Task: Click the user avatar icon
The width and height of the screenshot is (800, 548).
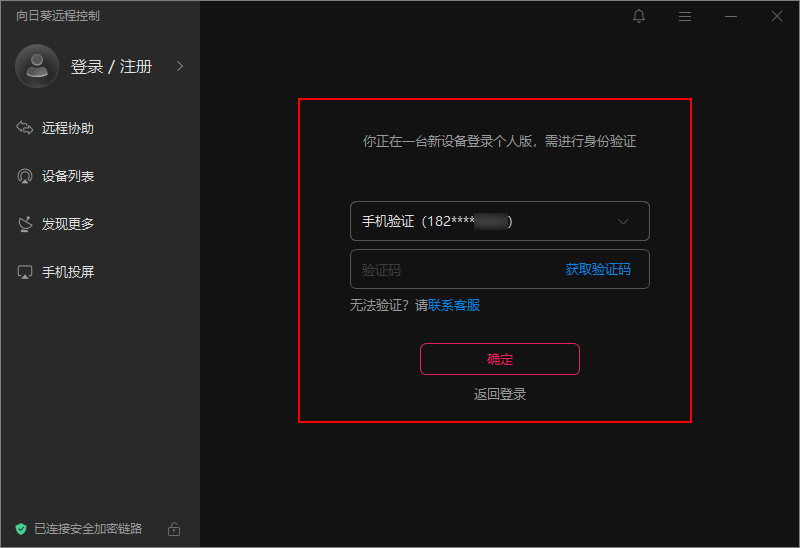Action: pyautogui.click(x=38, y=67)
